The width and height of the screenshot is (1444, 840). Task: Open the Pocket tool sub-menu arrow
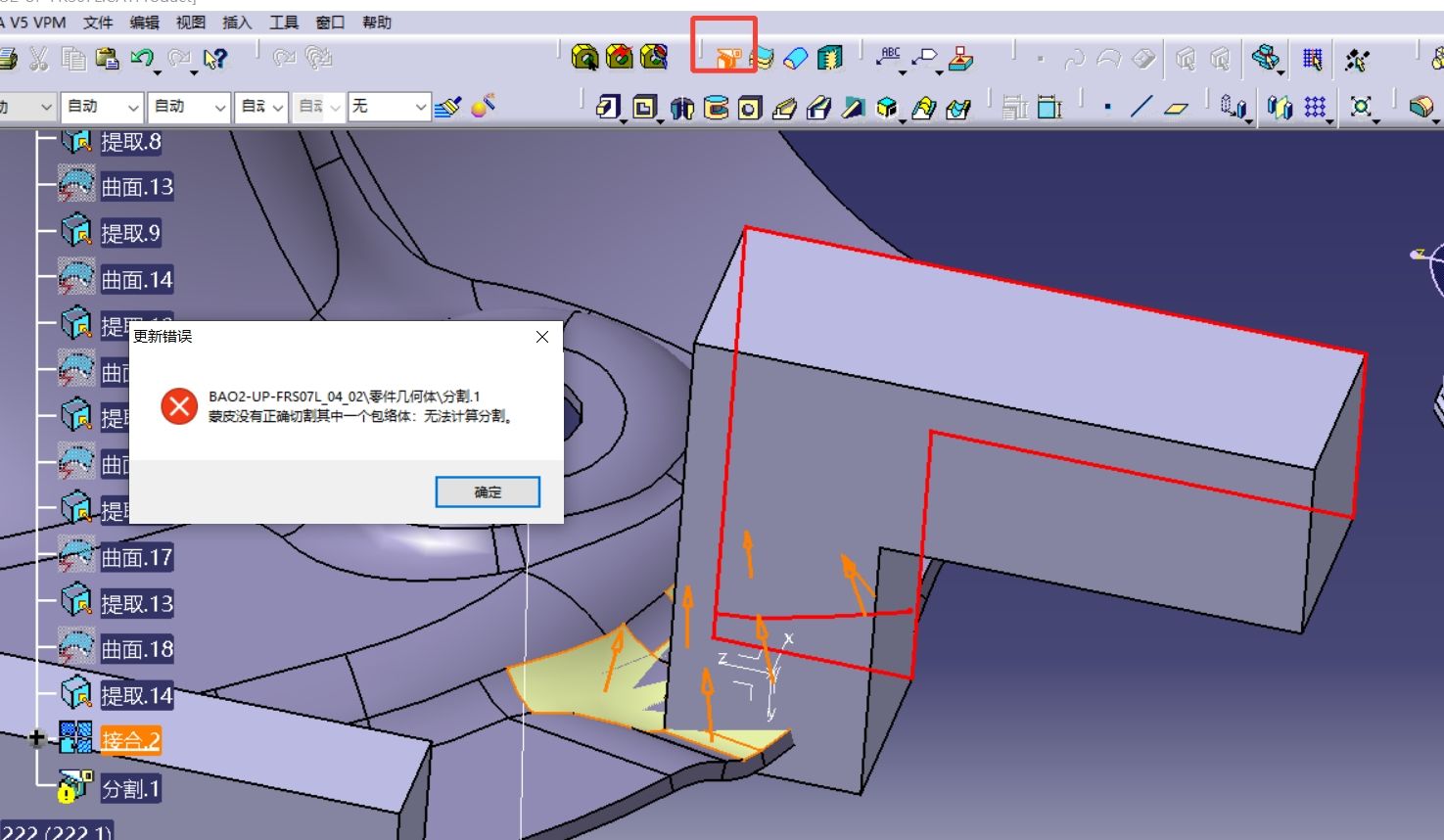click(x=660, y=120)
